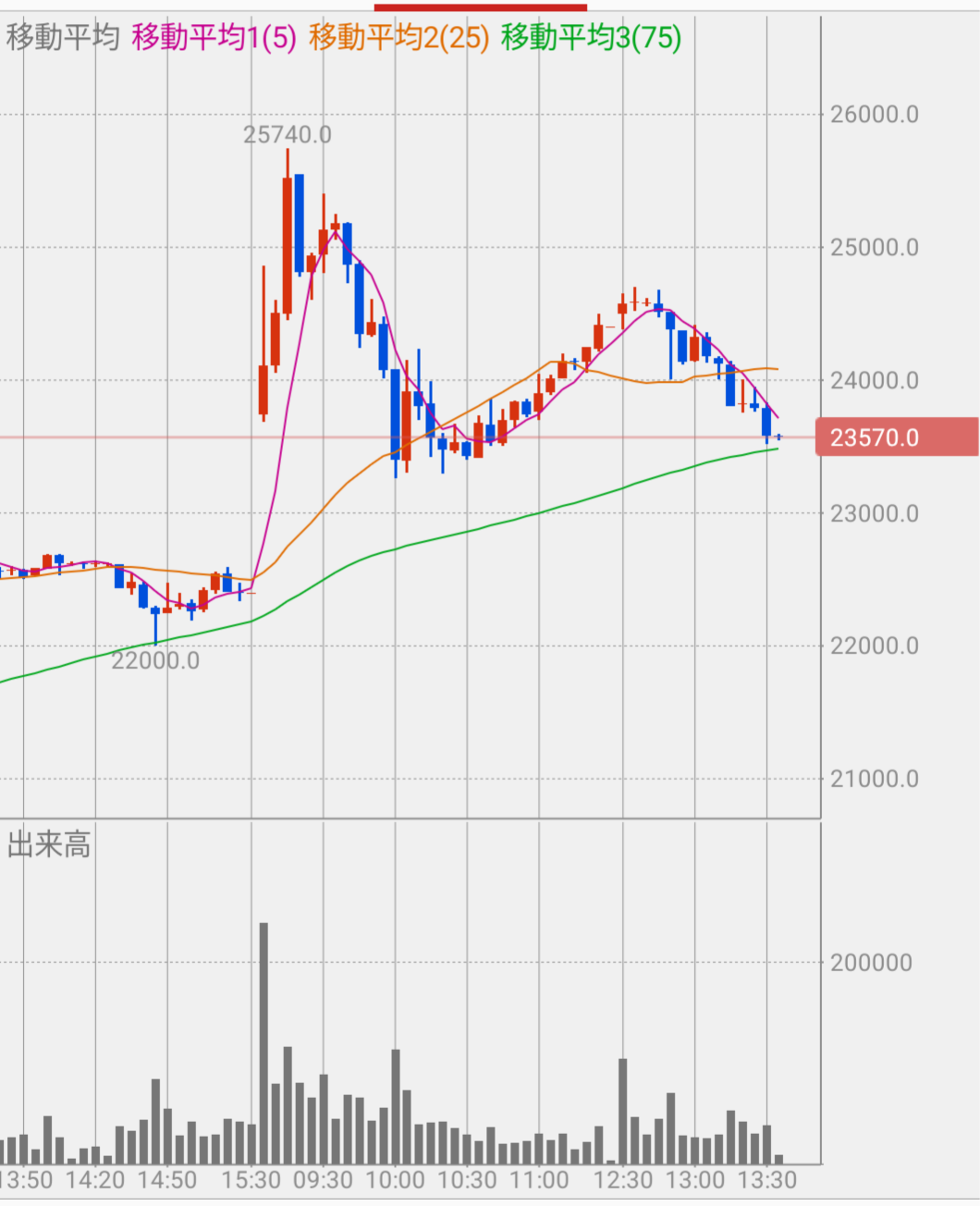Click the 22000.0 low price annotation

point(155,660)
